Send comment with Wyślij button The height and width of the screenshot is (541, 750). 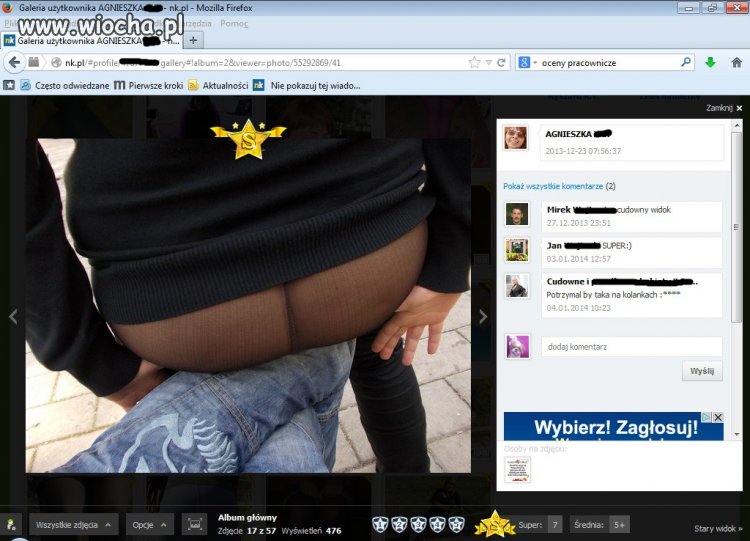click(x=702, y=371)
